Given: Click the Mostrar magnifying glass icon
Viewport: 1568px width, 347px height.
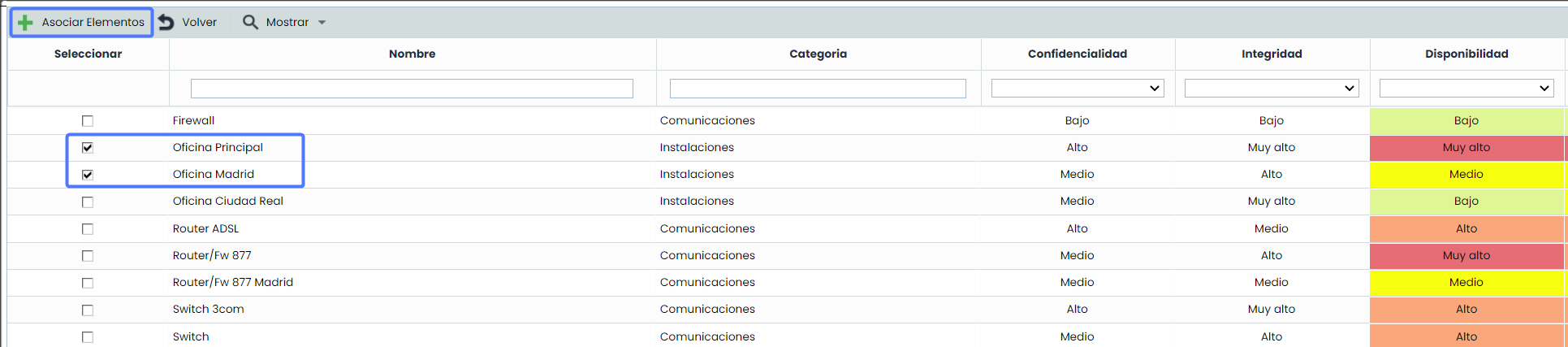Looking at the screenshot, I should point(250,23).
